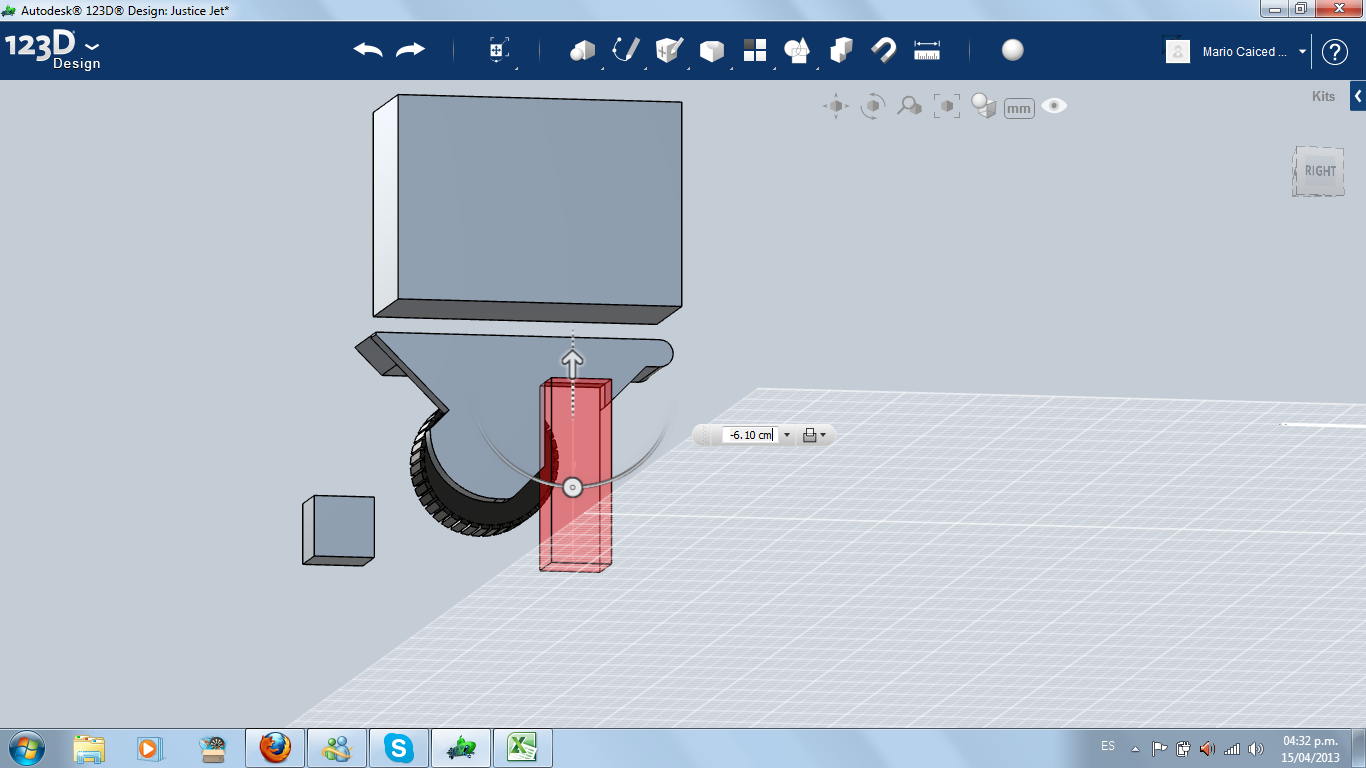The width and height of the screenshot is (1366, 768).
Task: Select the Zoom magnifier tool
Action: (x=909, y=106)
